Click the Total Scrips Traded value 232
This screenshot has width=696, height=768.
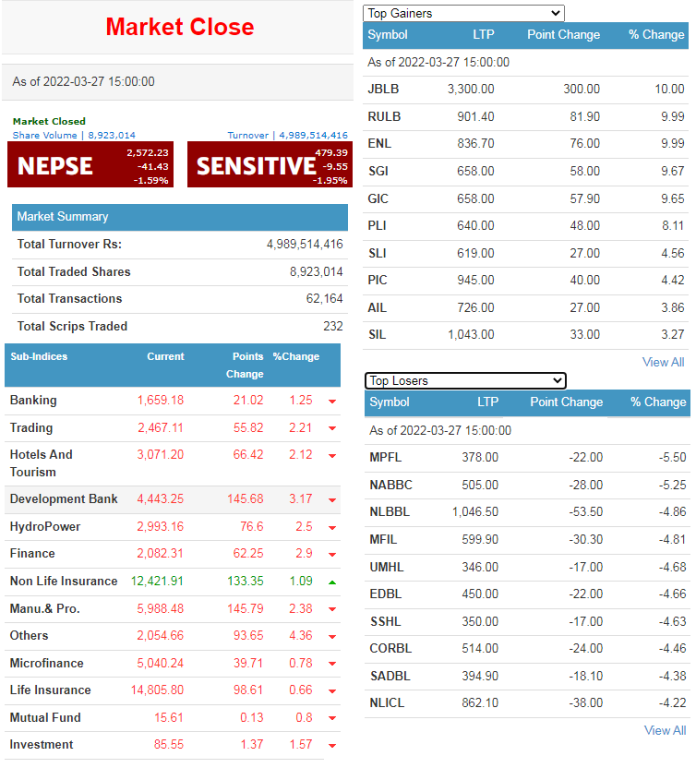(x=333, y=326)
